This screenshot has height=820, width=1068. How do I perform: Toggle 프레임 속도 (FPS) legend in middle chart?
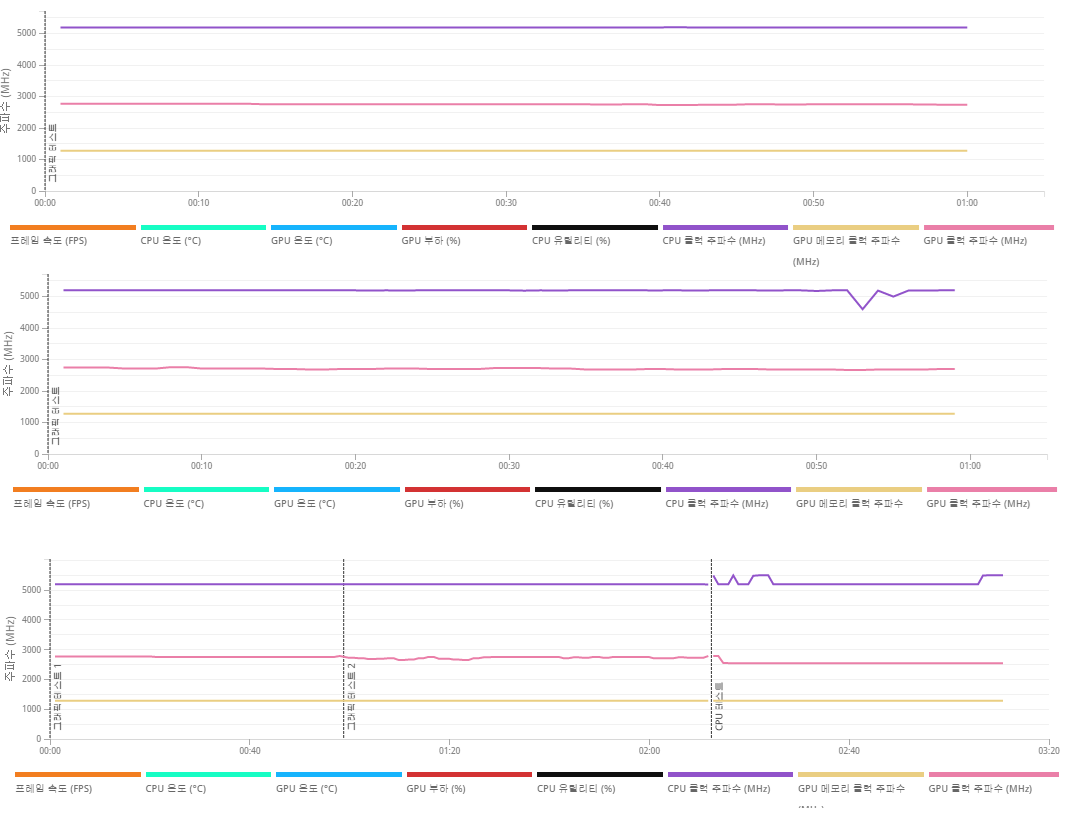[51, 504]
